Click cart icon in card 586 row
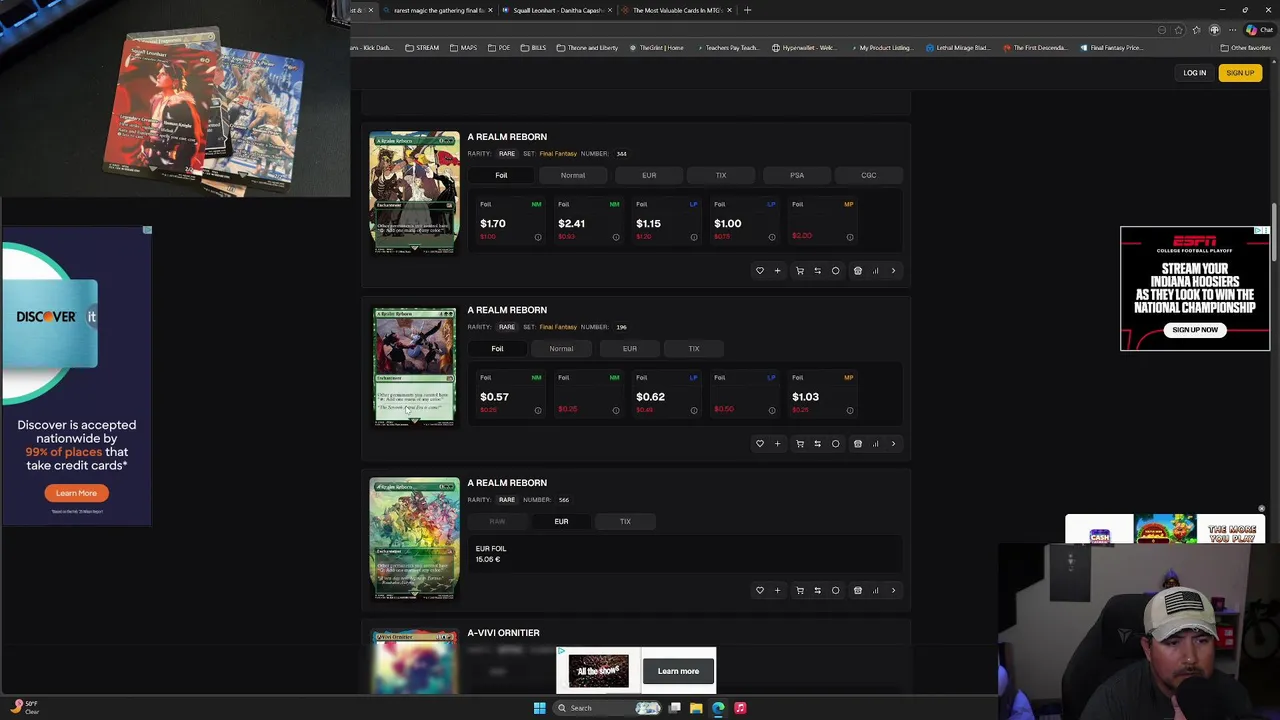 click(x=800, y=590)
